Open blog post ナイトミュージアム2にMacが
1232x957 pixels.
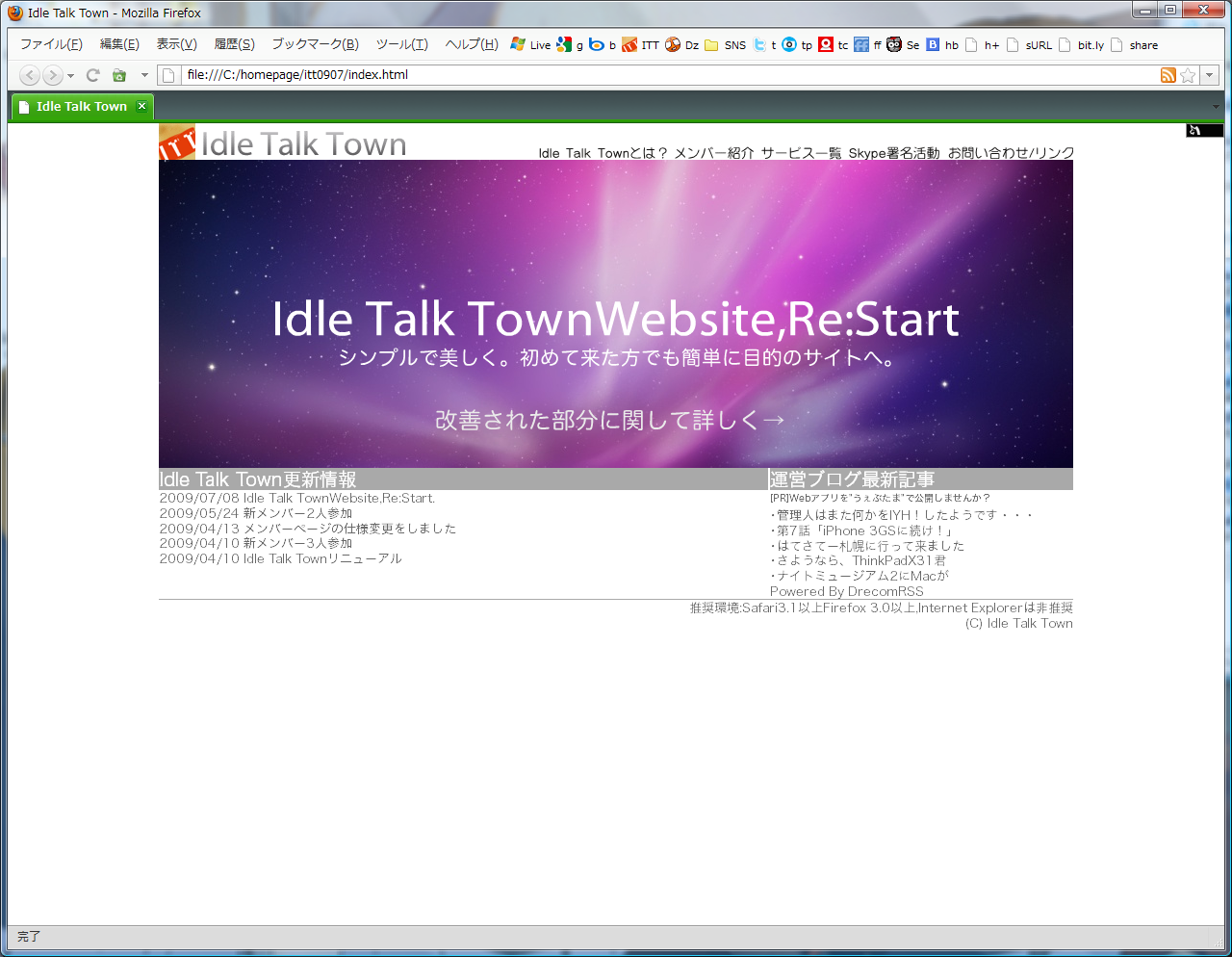tap(860, 576)
